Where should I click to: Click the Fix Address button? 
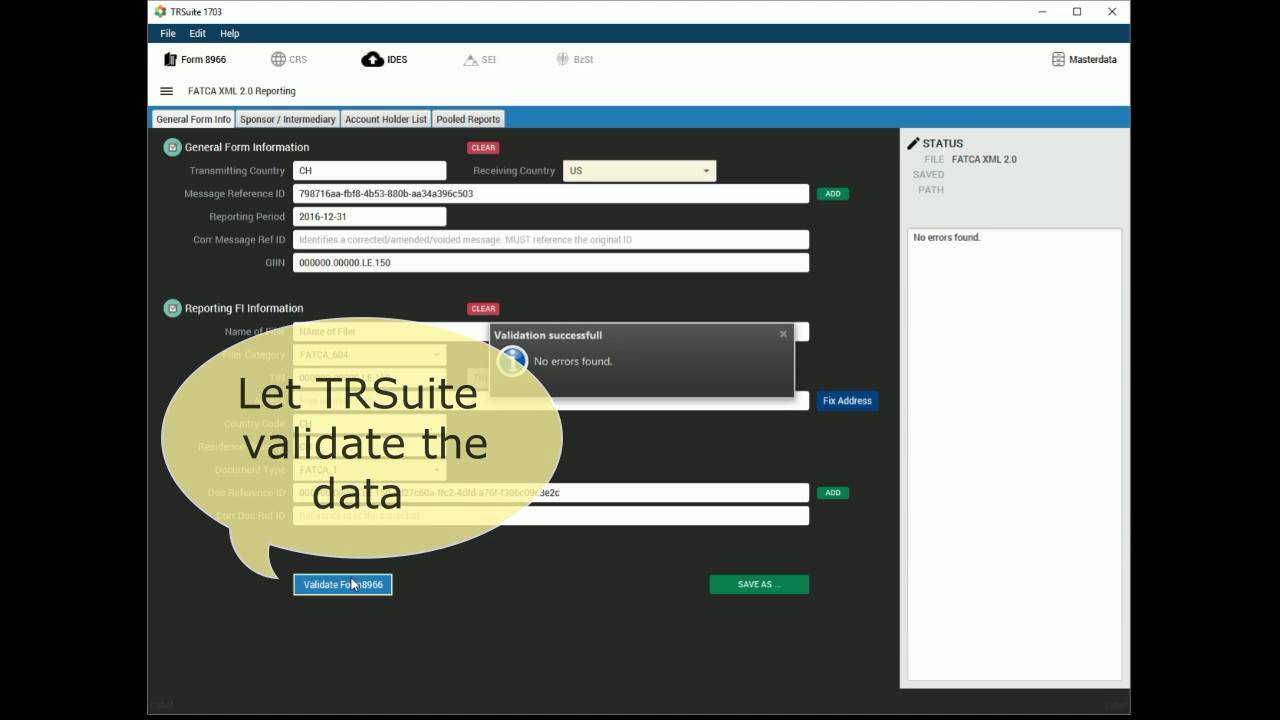[847, 401]
